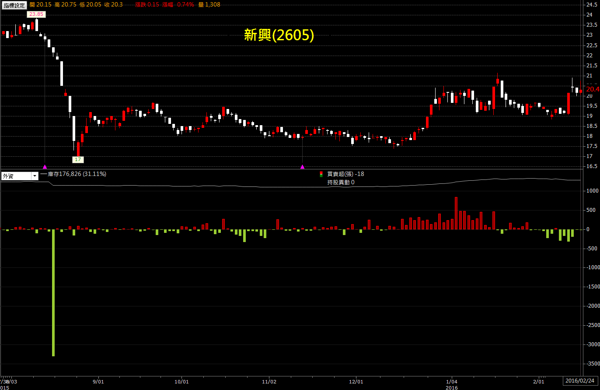Click the 庫存176,826 (31.11%) holdings legend
The image size is (600, 390).
[x=73, y=174]
